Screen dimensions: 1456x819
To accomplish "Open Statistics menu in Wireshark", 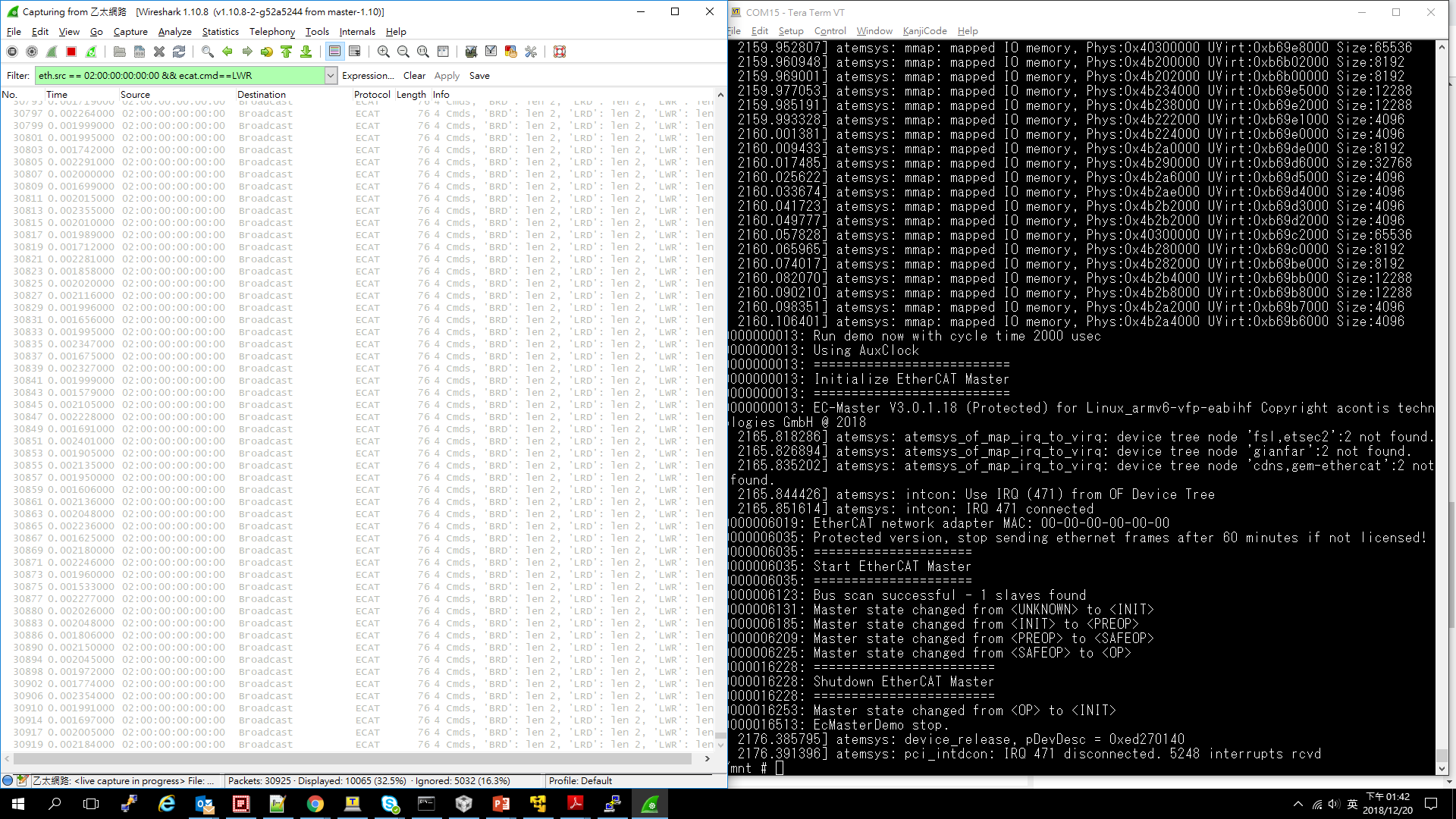I will coord(220,32).
